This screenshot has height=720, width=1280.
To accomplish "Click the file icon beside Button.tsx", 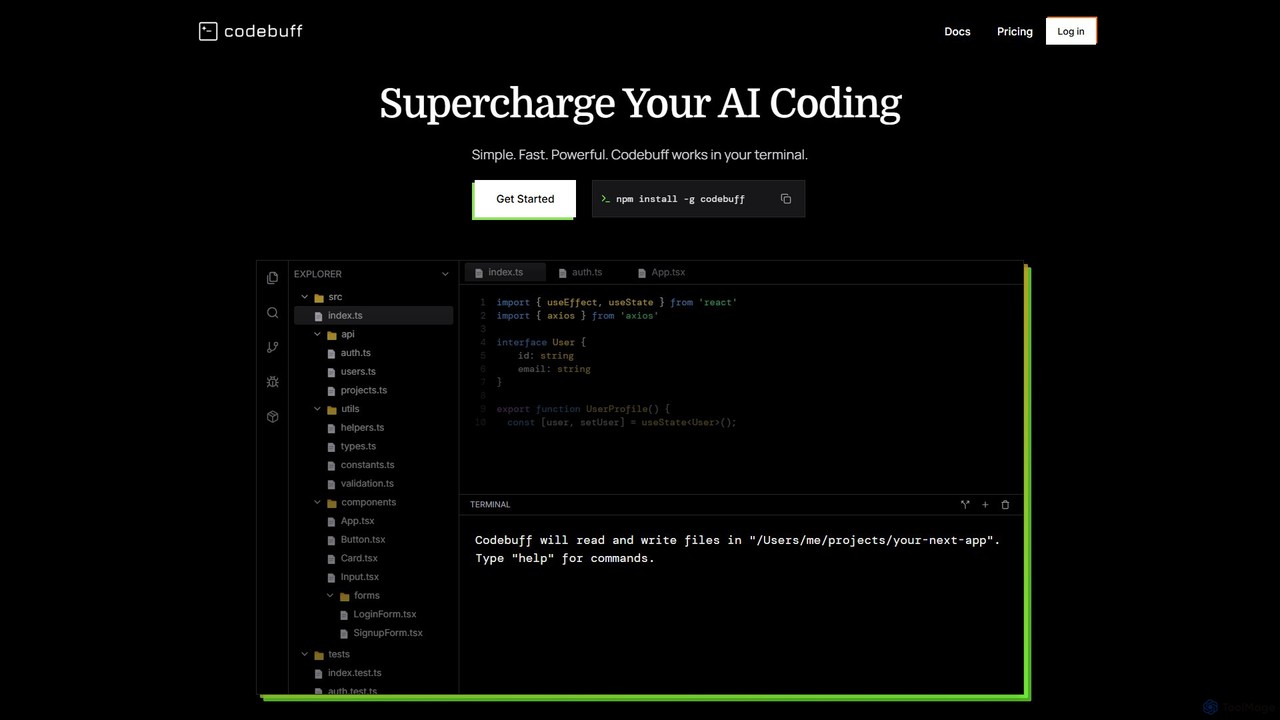I will pos(332,540).
